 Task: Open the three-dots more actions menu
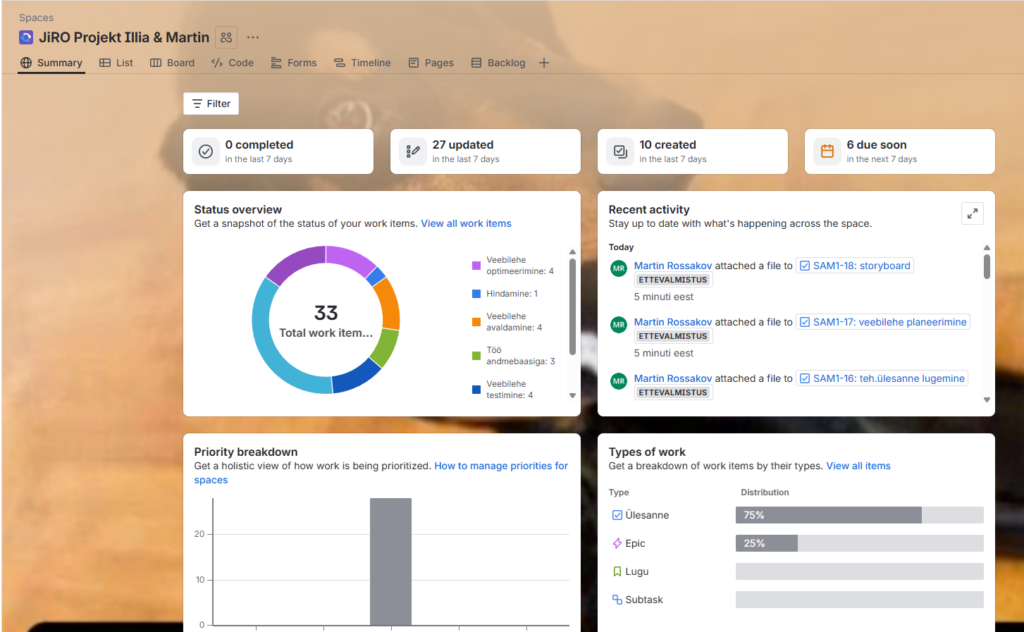coord(253,37)
